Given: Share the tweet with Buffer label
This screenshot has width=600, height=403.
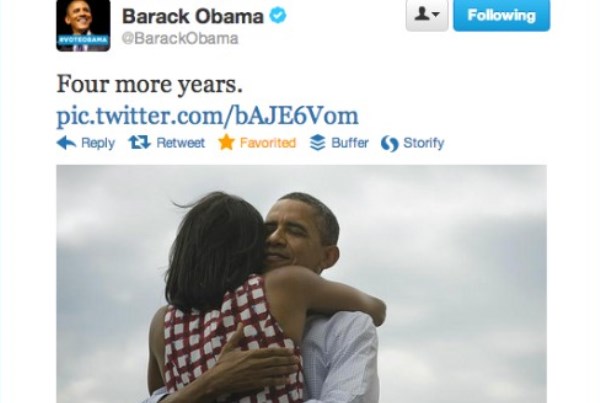Looking at the screenshot, I should click(350, 143).
